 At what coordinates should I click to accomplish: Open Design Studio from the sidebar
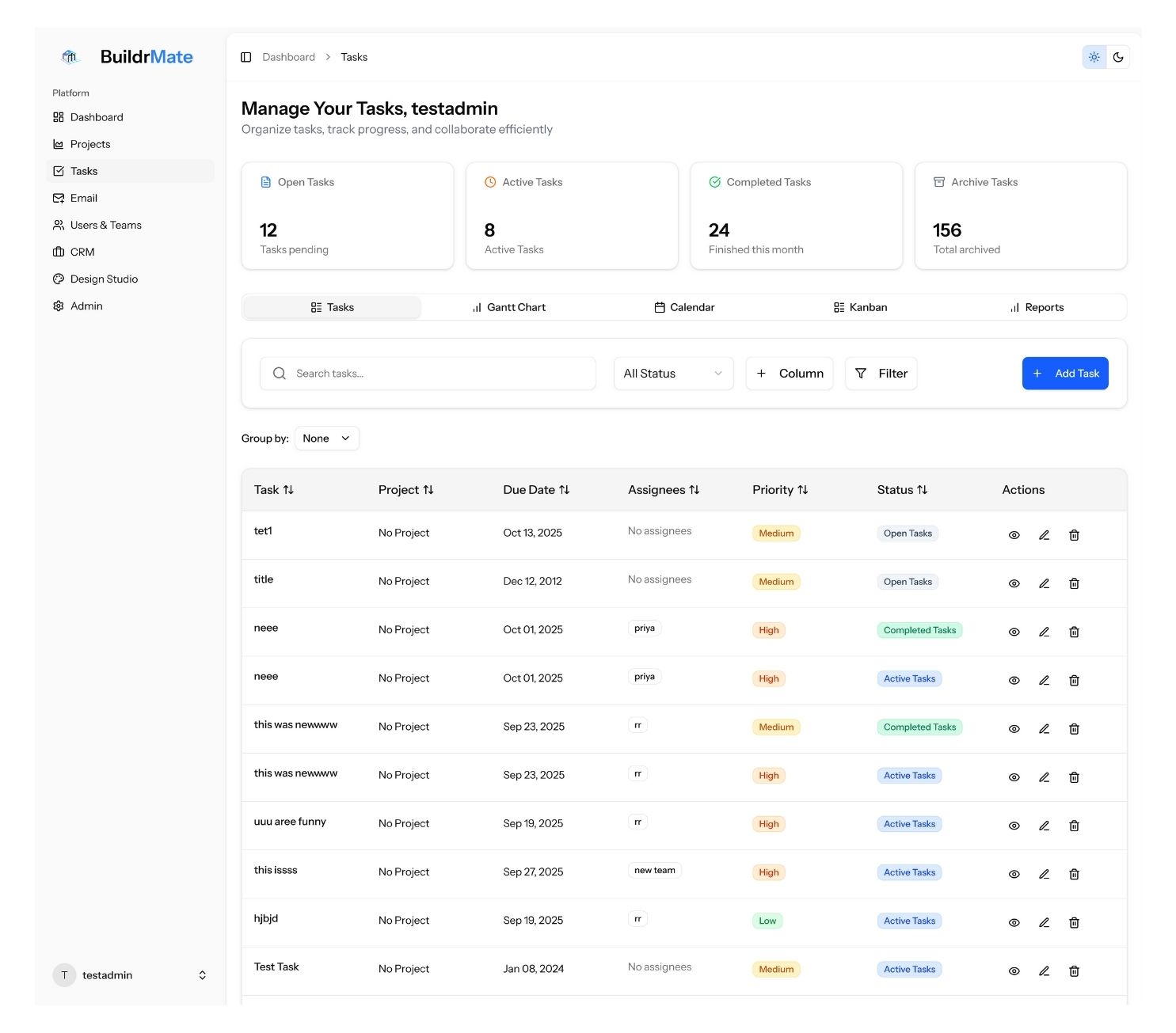click(x=104, y=279)
